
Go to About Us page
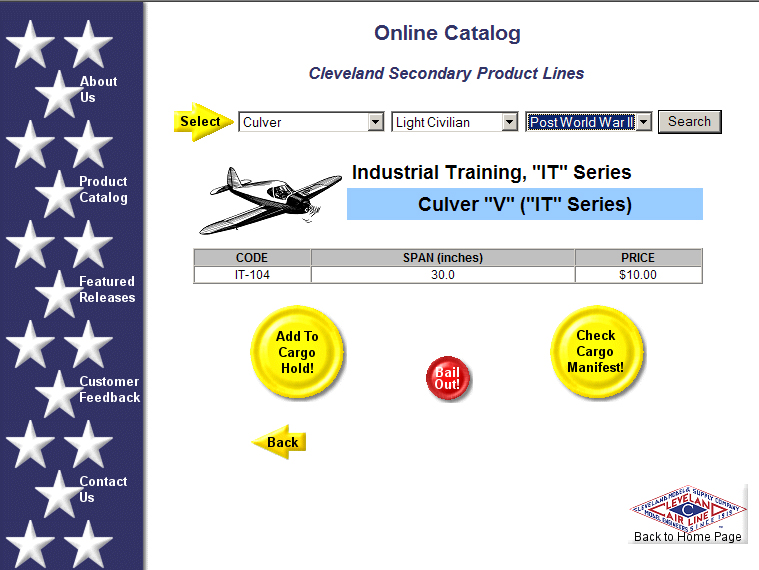(x=99, y=89)
